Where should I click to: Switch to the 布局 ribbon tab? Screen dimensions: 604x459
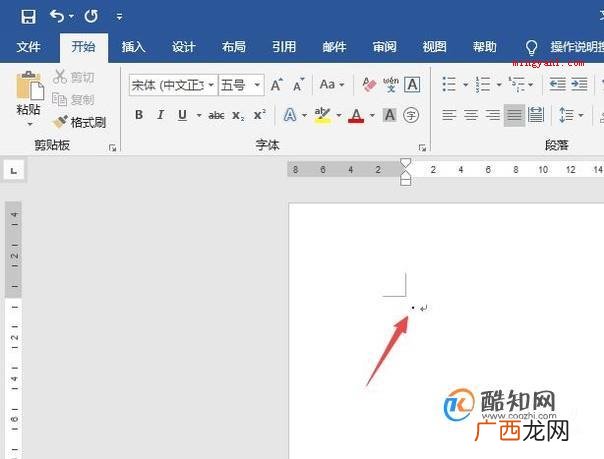(233, 47)
